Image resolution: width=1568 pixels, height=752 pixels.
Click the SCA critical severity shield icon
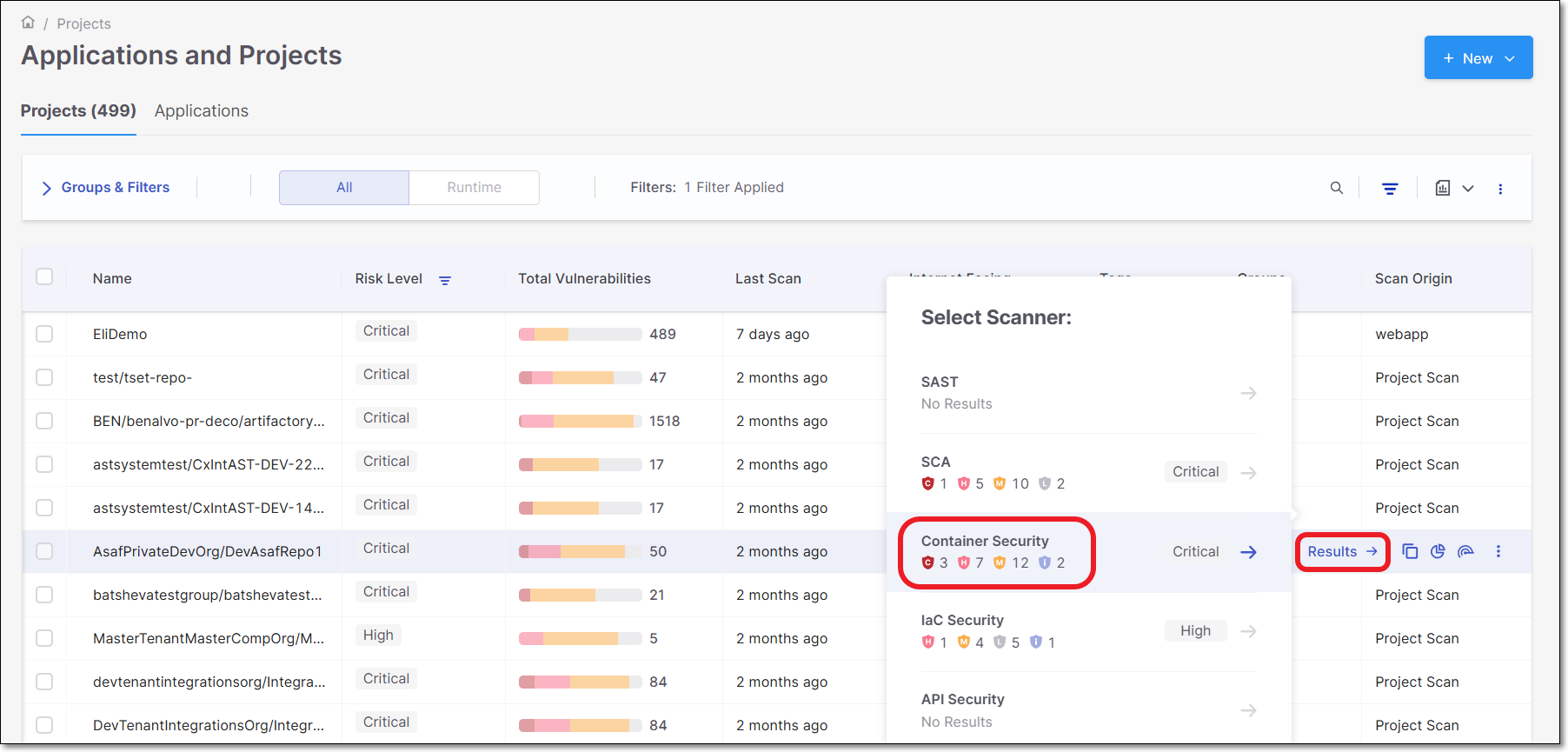click(928, 483)
